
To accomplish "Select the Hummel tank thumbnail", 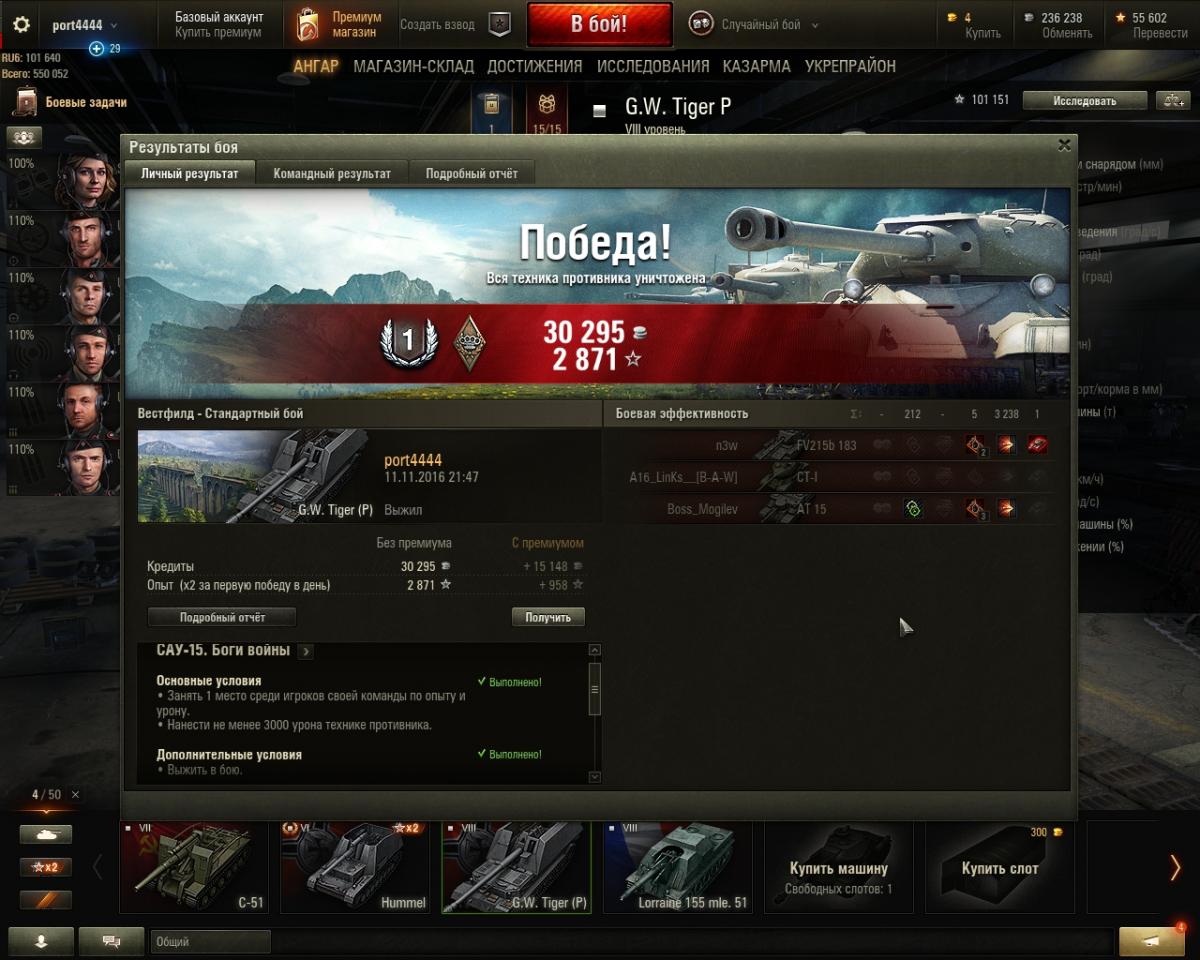I will pos(359,866).
